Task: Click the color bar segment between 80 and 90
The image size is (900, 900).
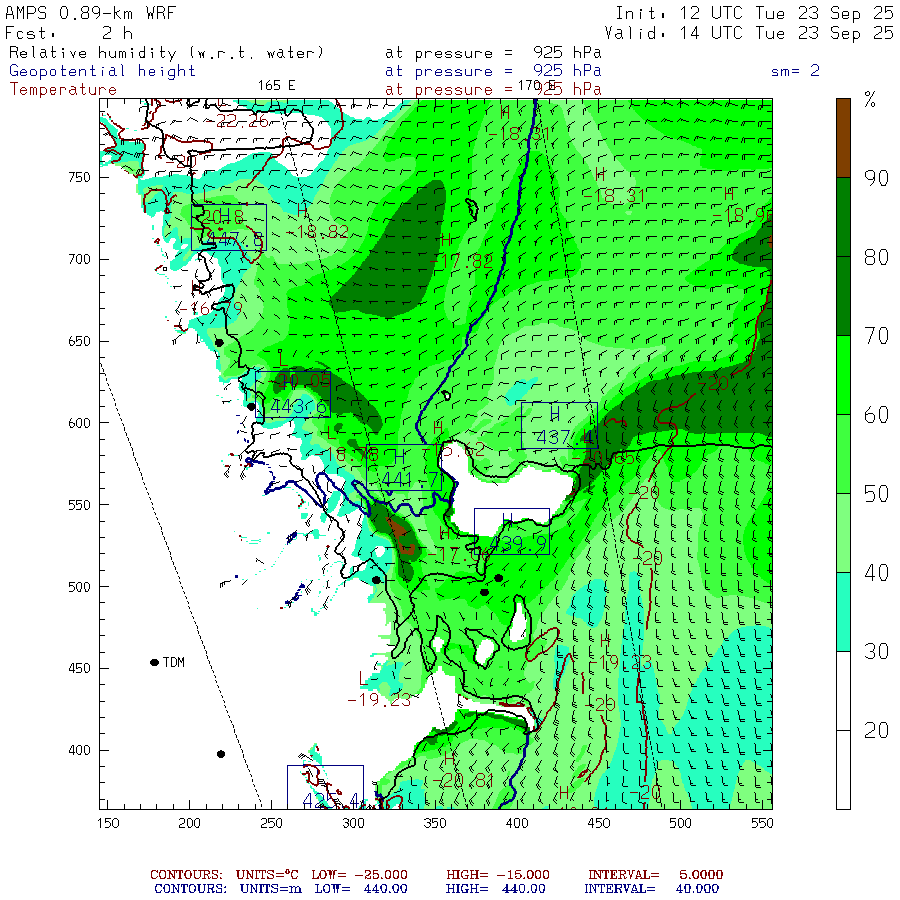Action: click(x=843, y=217)
